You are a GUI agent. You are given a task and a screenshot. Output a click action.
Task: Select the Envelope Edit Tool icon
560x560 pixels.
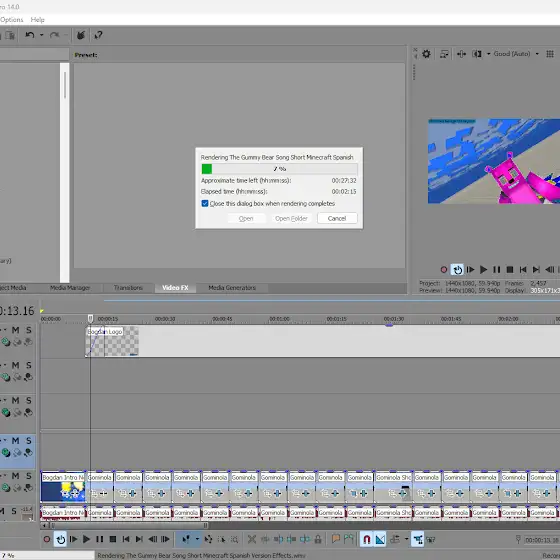coord(208,539)
